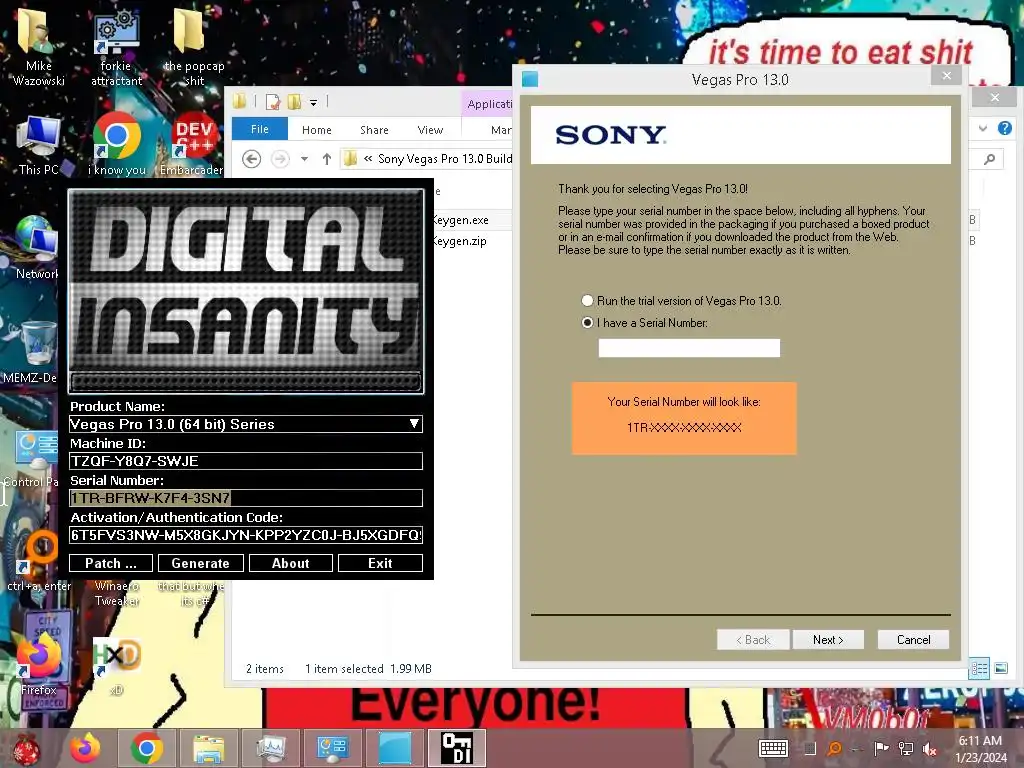Open the Recycle Bin desktop icon
This screenshot has width=1024, height=768.
pos(34,353)
